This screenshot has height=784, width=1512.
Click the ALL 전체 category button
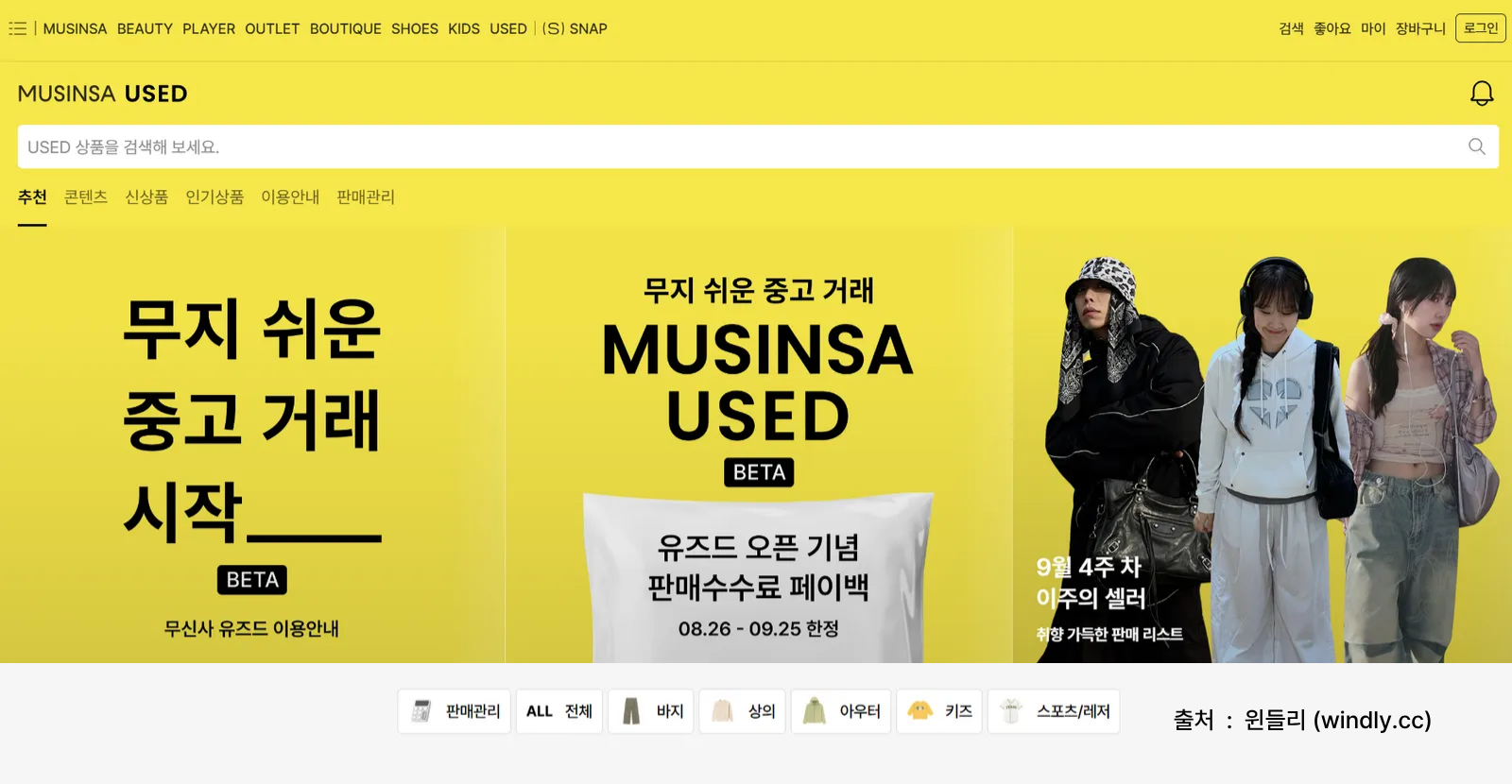[559, 711]
